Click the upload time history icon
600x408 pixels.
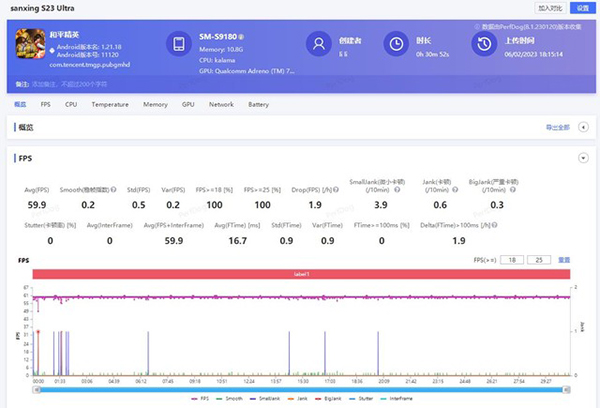click(485, 44)
